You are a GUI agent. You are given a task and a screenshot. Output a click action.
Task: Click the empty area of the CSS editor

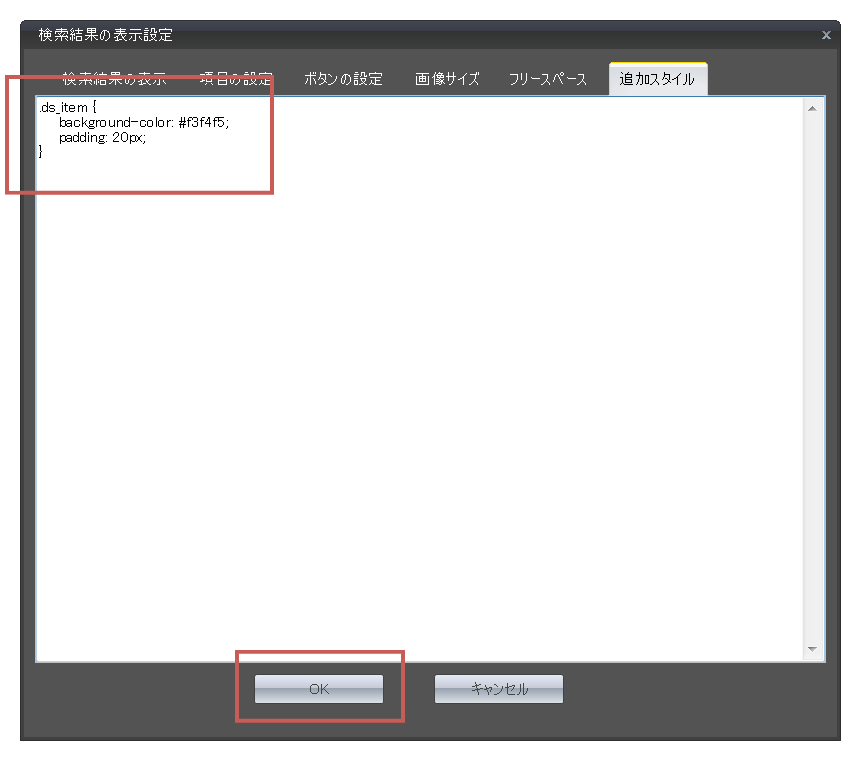click(x=420, y=400)
